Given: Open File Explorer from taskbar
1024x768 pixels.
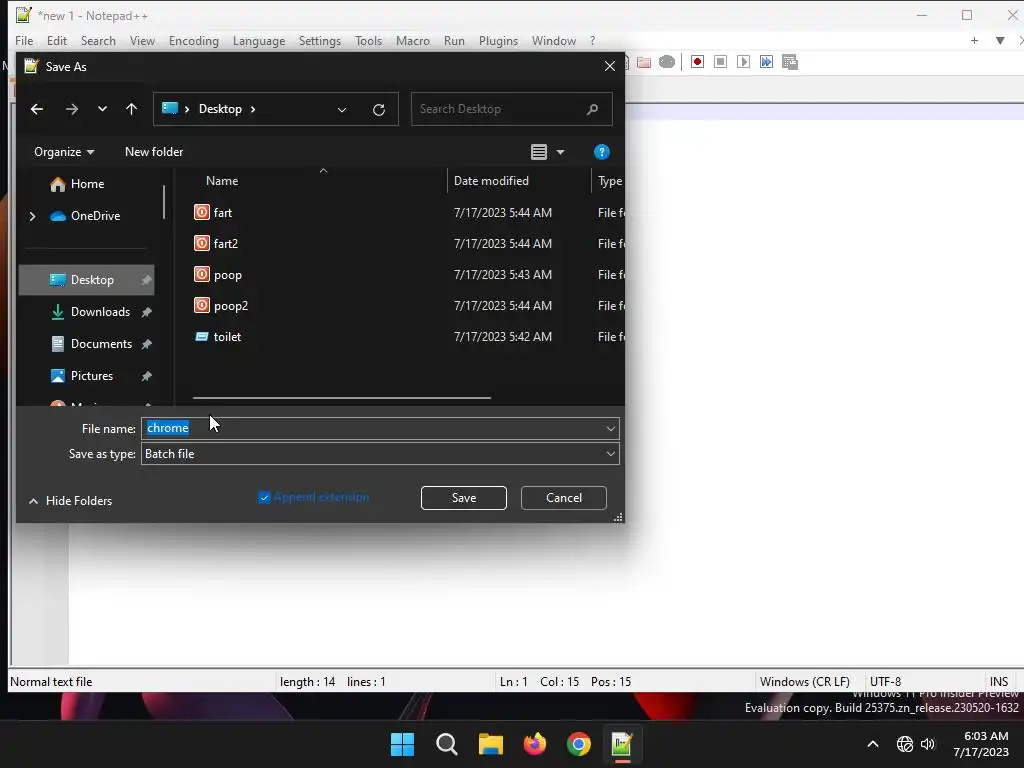Looking at the screenshot, I should tap(490, 744).
